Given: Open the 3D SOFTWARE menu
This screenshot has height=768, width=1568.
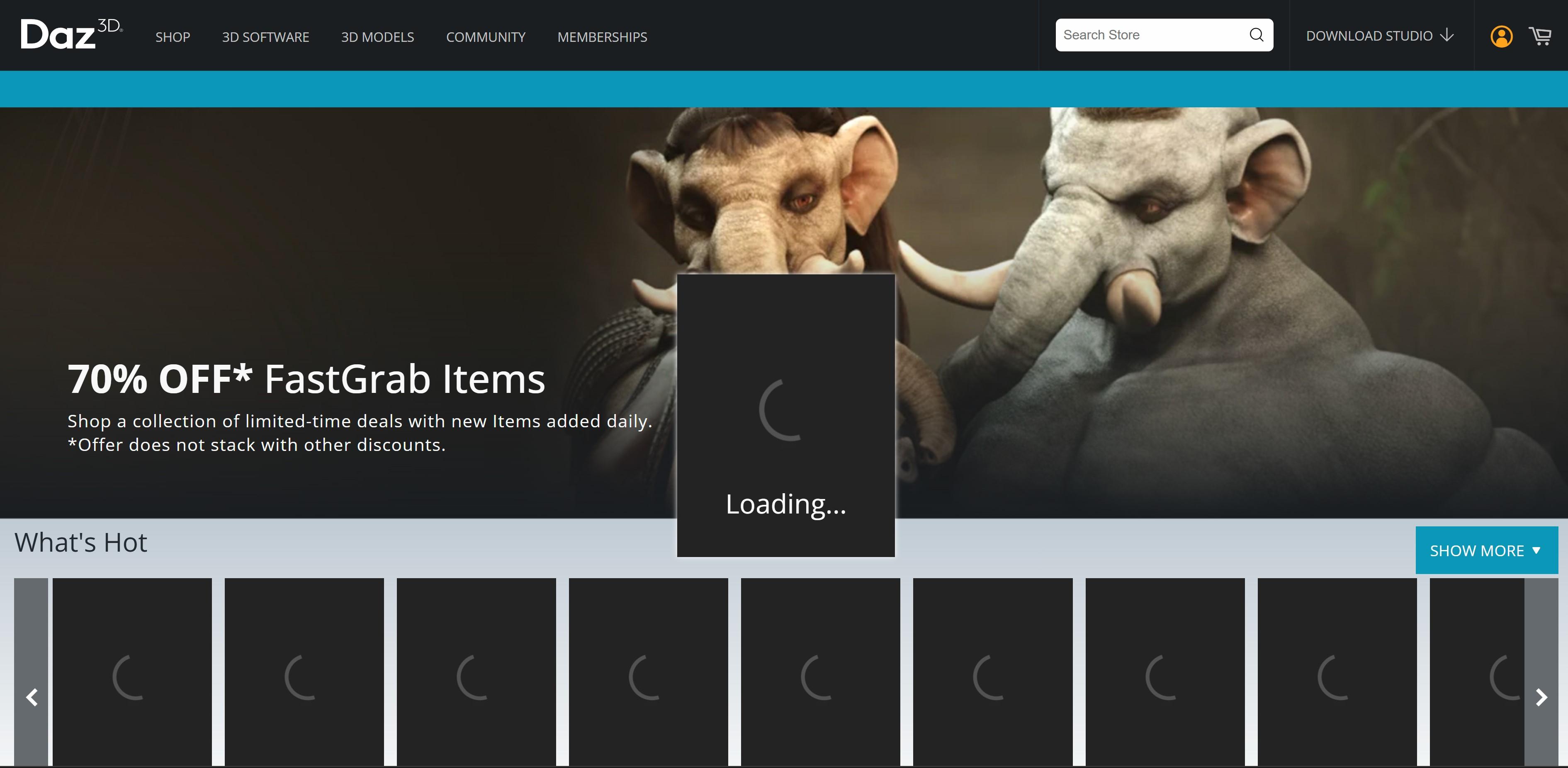Looking at the screenshot, I should [265, 37].
